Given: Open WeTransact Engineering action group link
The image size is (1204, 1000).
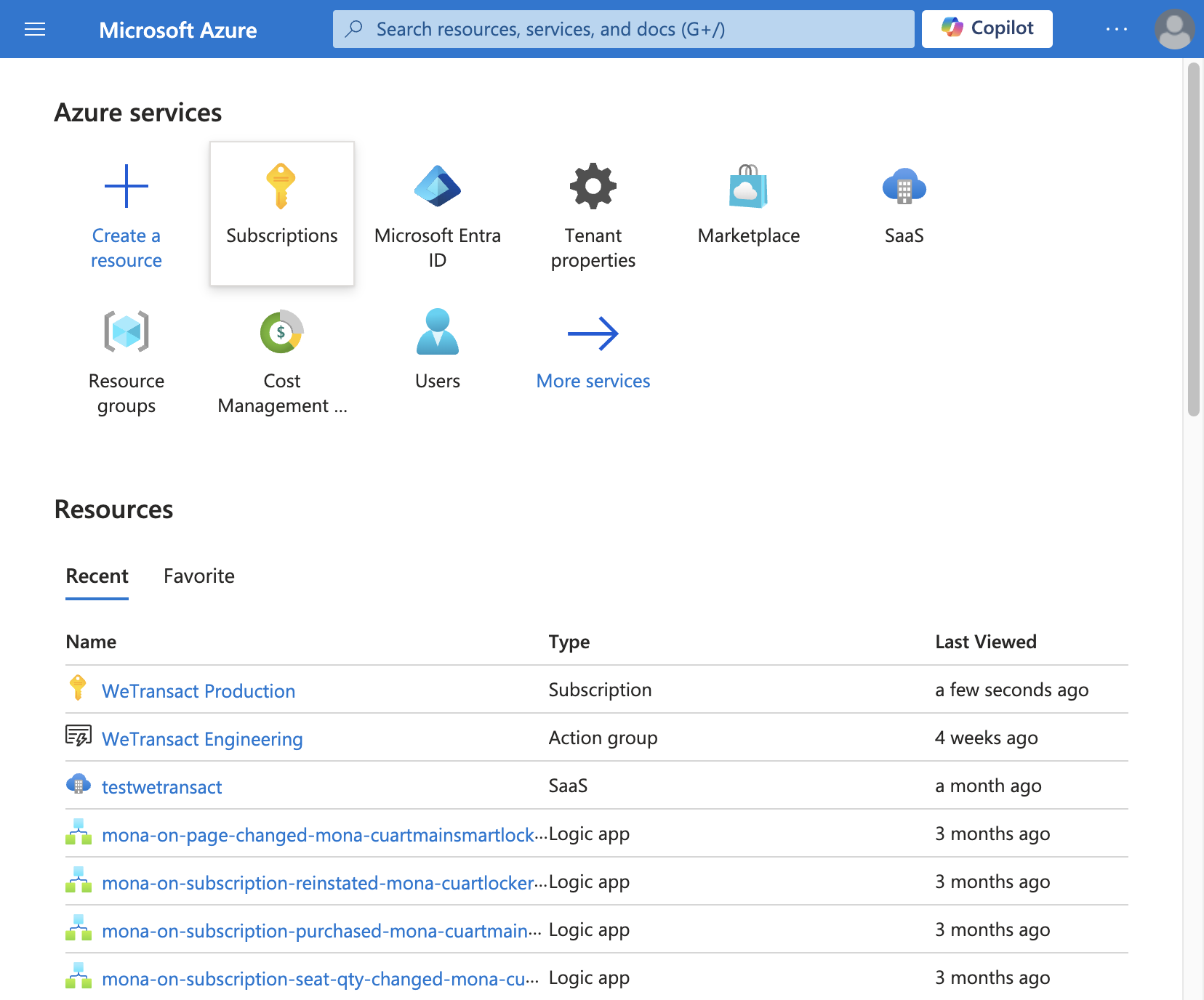Looking at the screenshot, I should 202,739.
